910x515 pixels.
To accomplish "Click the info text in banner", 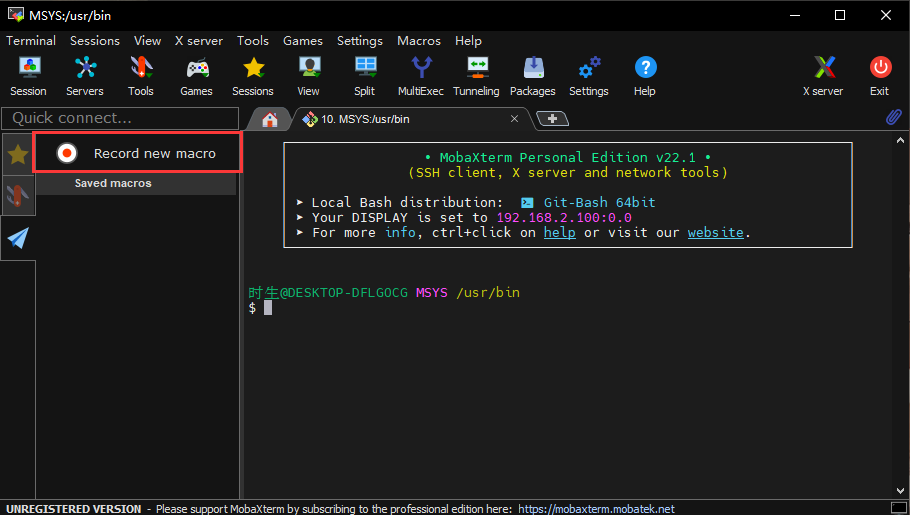I will [x=400, y=233].
